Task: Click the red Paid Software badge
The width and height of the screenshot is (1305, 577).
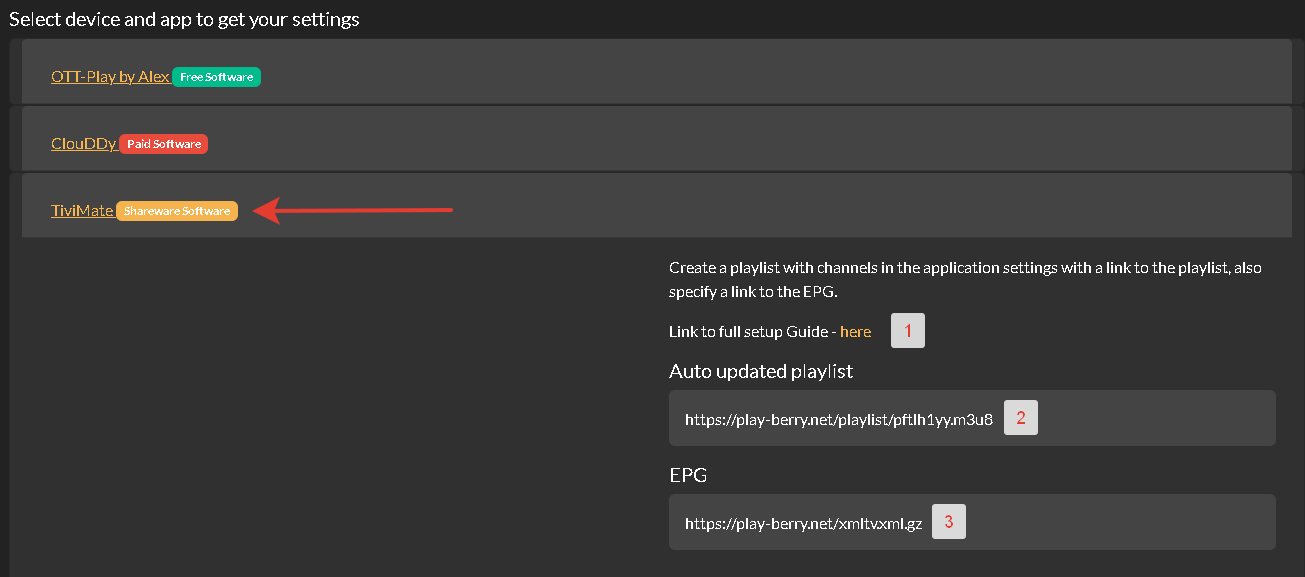Action: [x=163, y=144]
